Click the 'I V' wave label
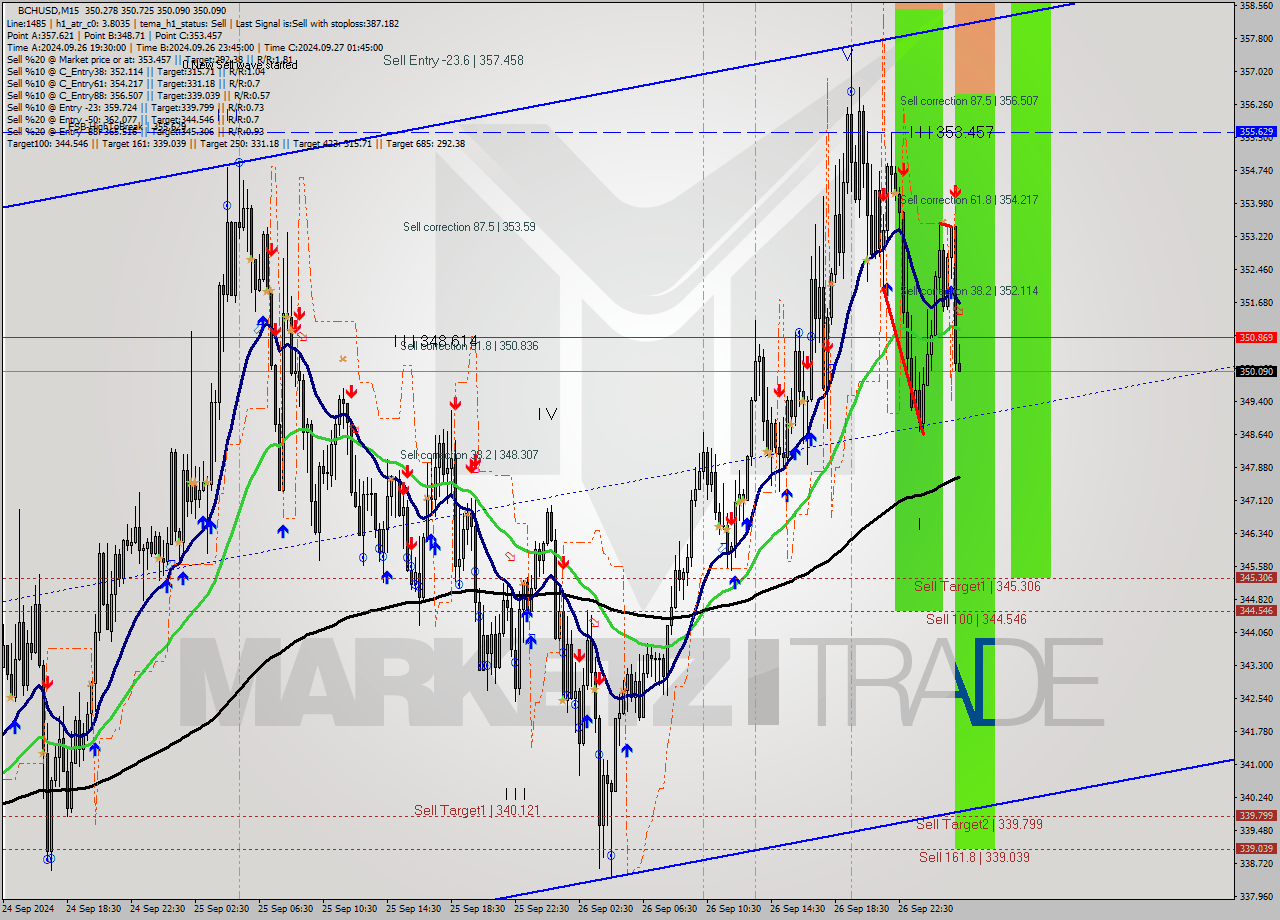 coord(547,414)
